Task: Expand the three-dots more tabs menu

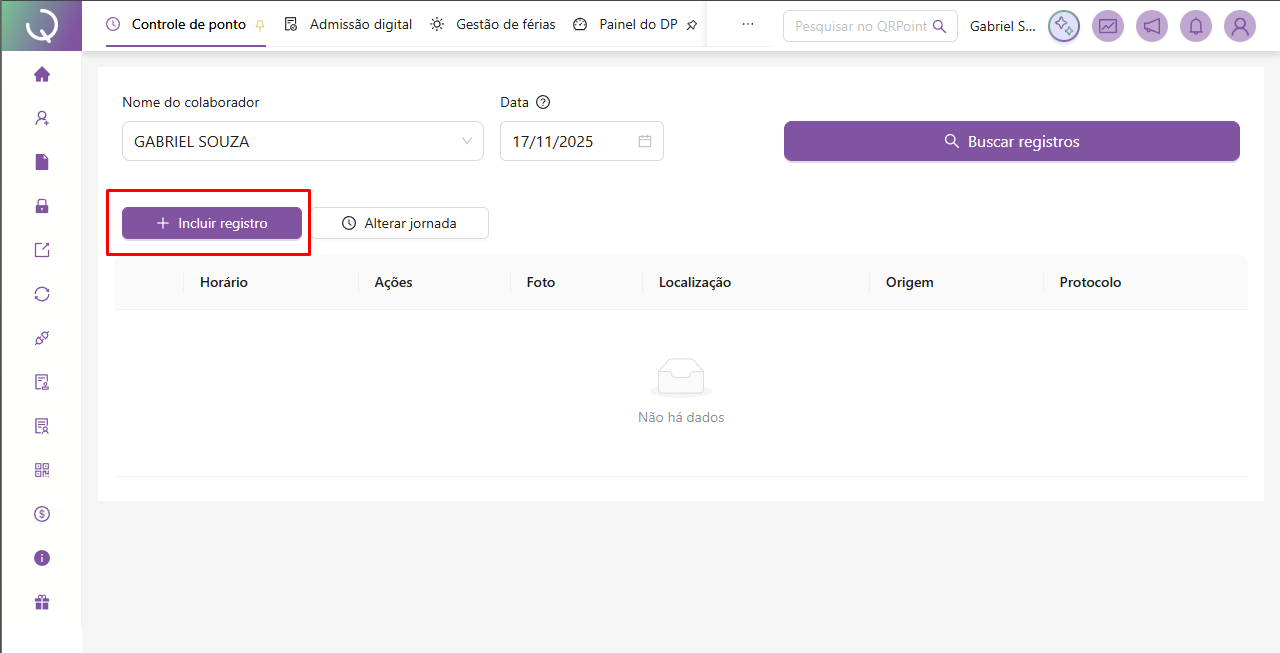Action: tap(748, 24)
